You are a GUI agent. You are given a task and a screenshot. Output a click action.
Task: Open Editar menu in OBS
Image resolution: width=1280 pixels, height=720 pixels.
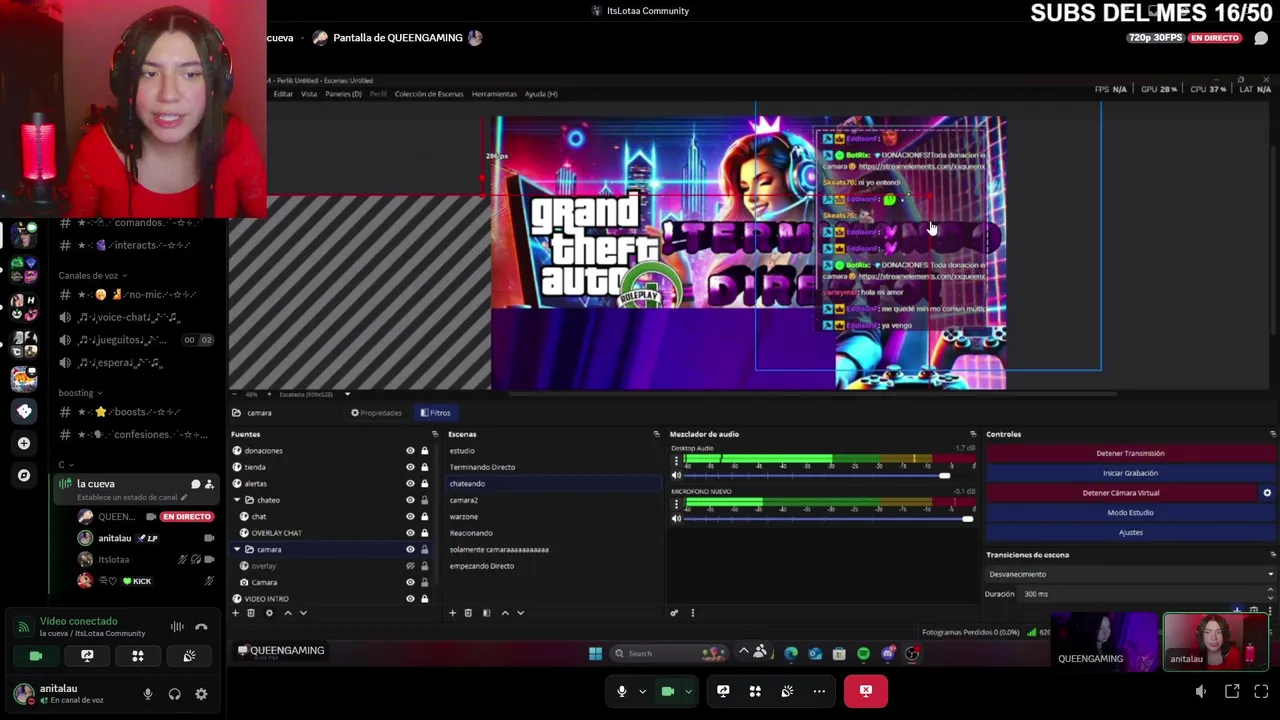pos(283,94)
